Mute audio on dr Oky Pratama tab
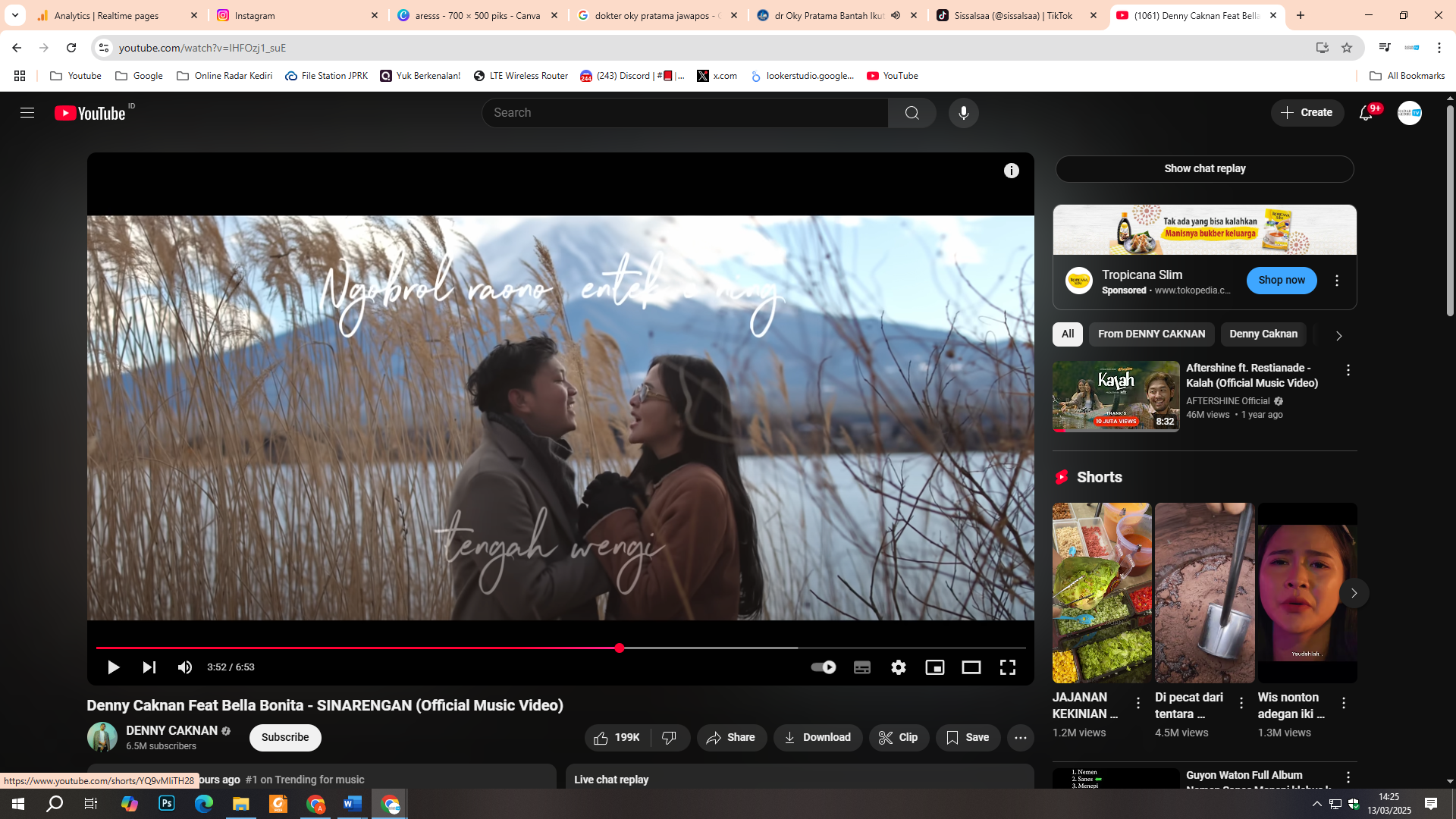Image resolution: width=1456 pixels, height=819 pixels. point(896,15)
